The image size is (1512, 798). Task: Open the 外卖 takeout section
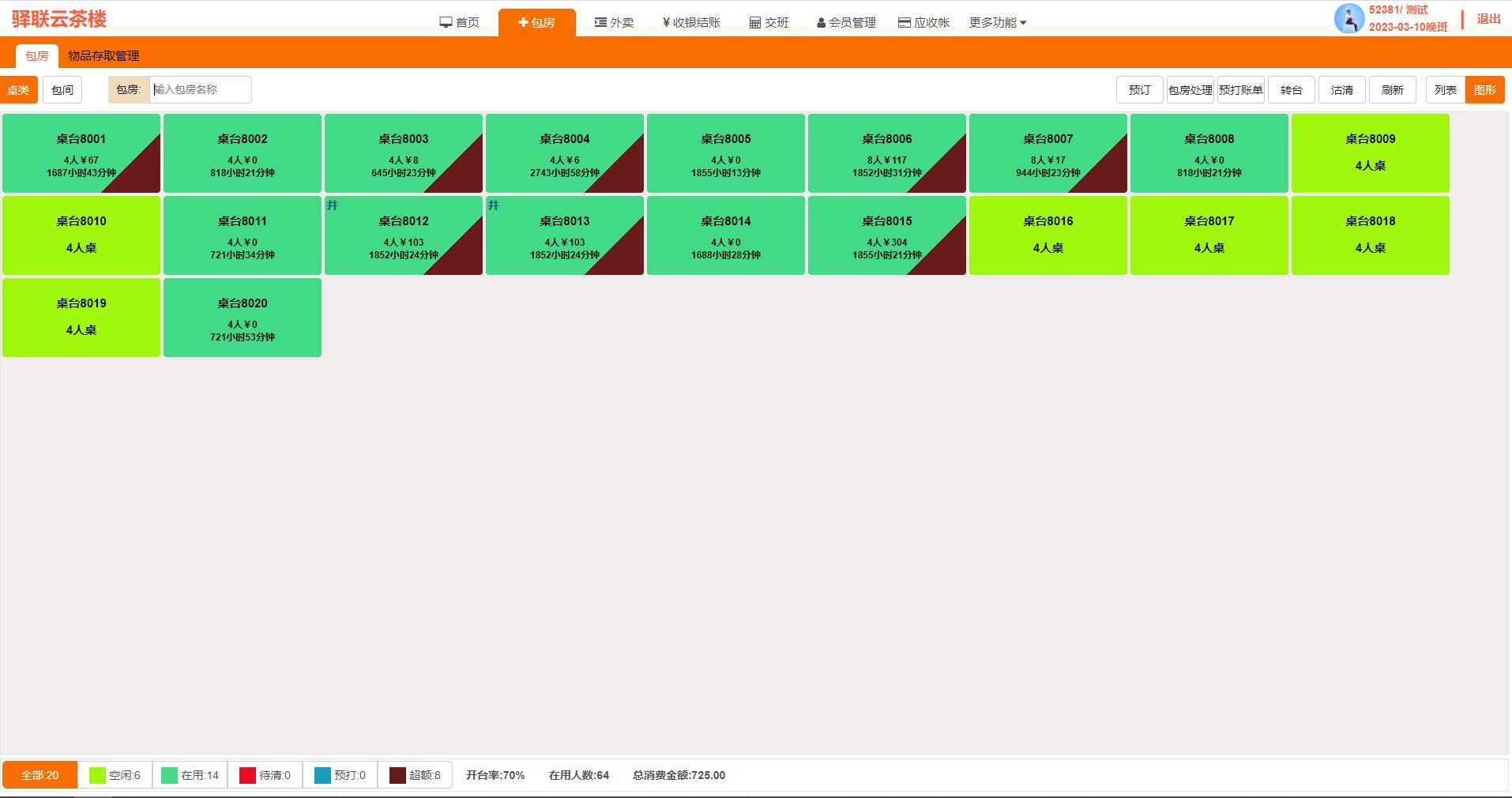(614, 23)
